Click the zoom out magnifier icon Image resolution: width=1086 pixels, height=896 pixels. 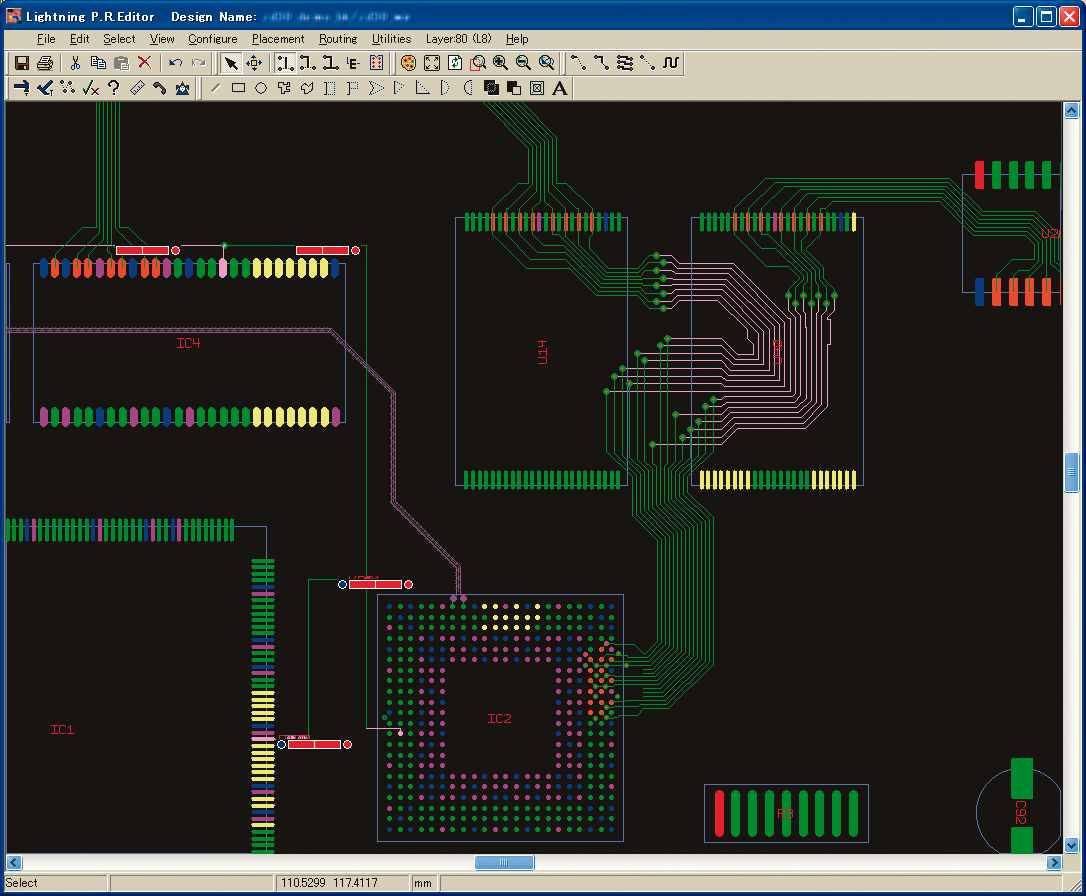(x=523, y=63)
